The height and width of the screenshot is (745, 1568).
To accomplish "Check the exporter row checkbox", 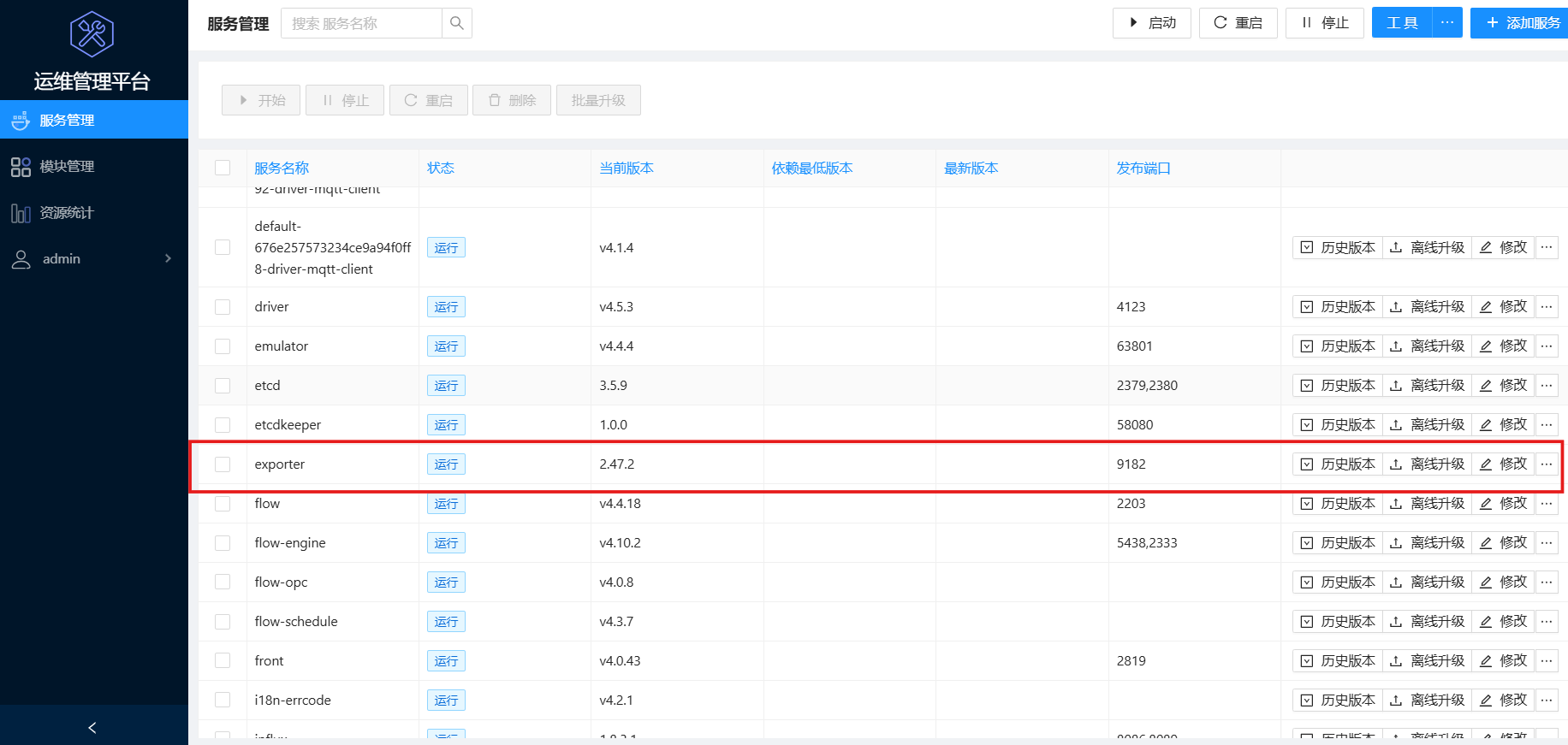I will click(223, 464).
